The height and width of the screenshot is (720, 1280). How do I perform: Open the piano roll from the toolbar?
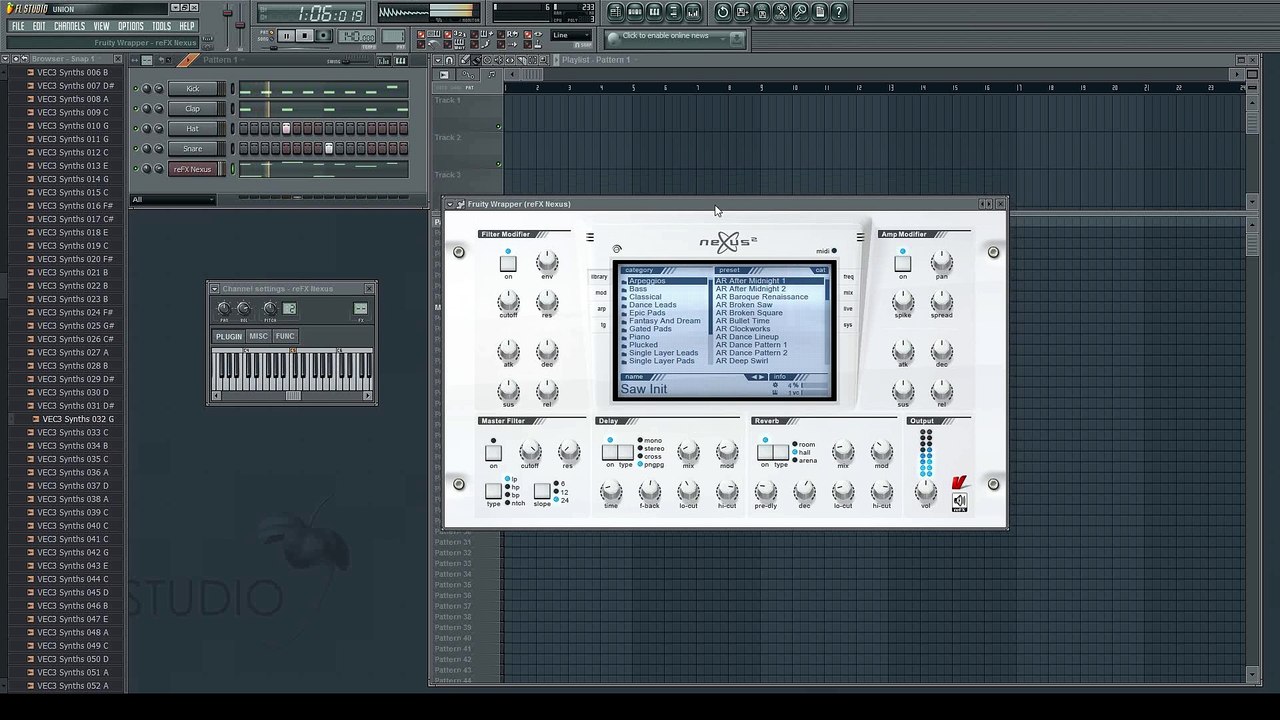(654, 12)
